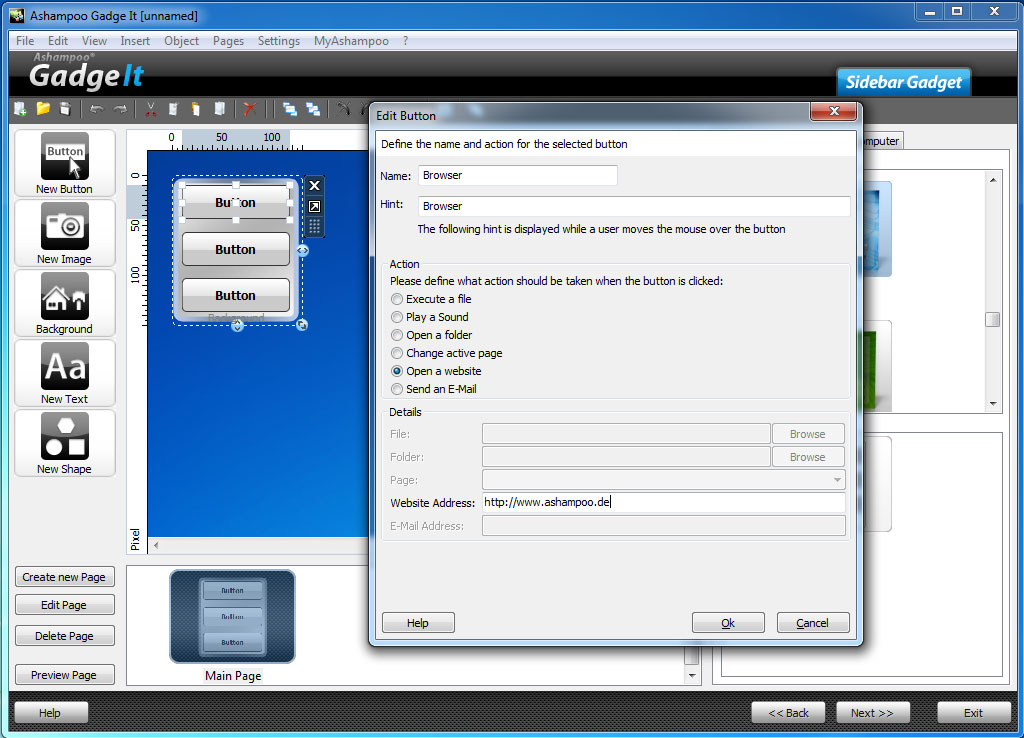Cancel the Edit Button dialog

coord(813,623)
